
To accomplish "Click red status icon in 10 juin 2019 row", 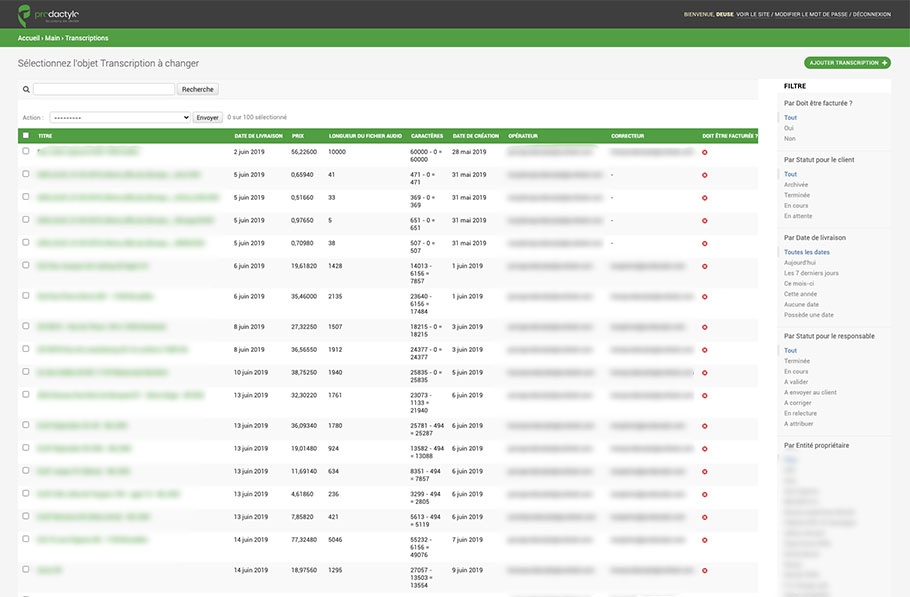I will pos(705,373).
